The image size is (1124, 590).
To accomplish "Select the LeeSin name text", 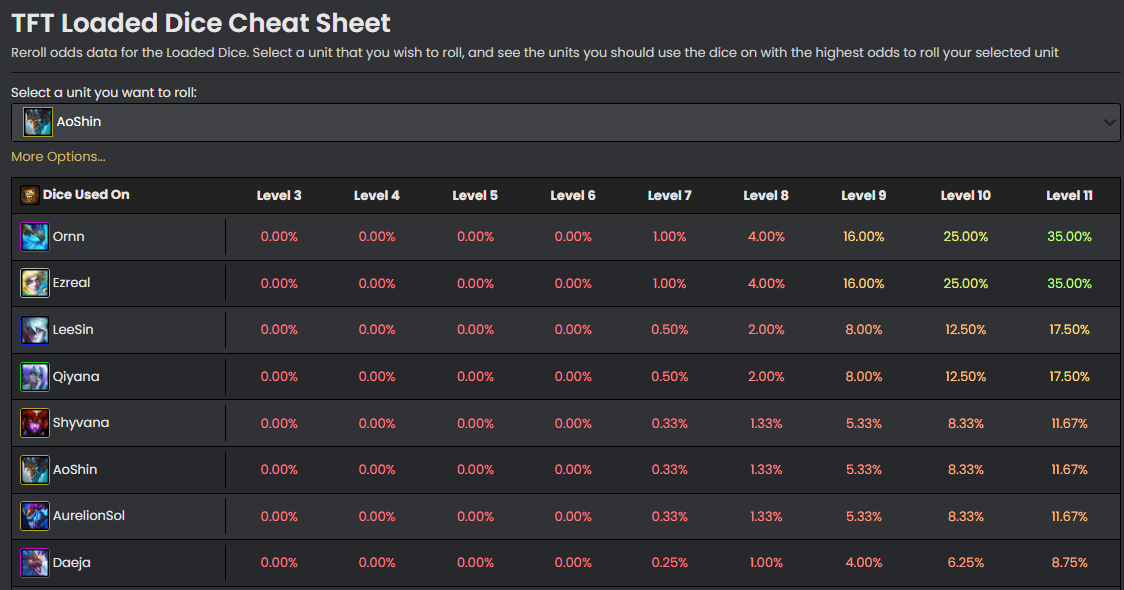I will pyautogui.click(x=73, y=330).
